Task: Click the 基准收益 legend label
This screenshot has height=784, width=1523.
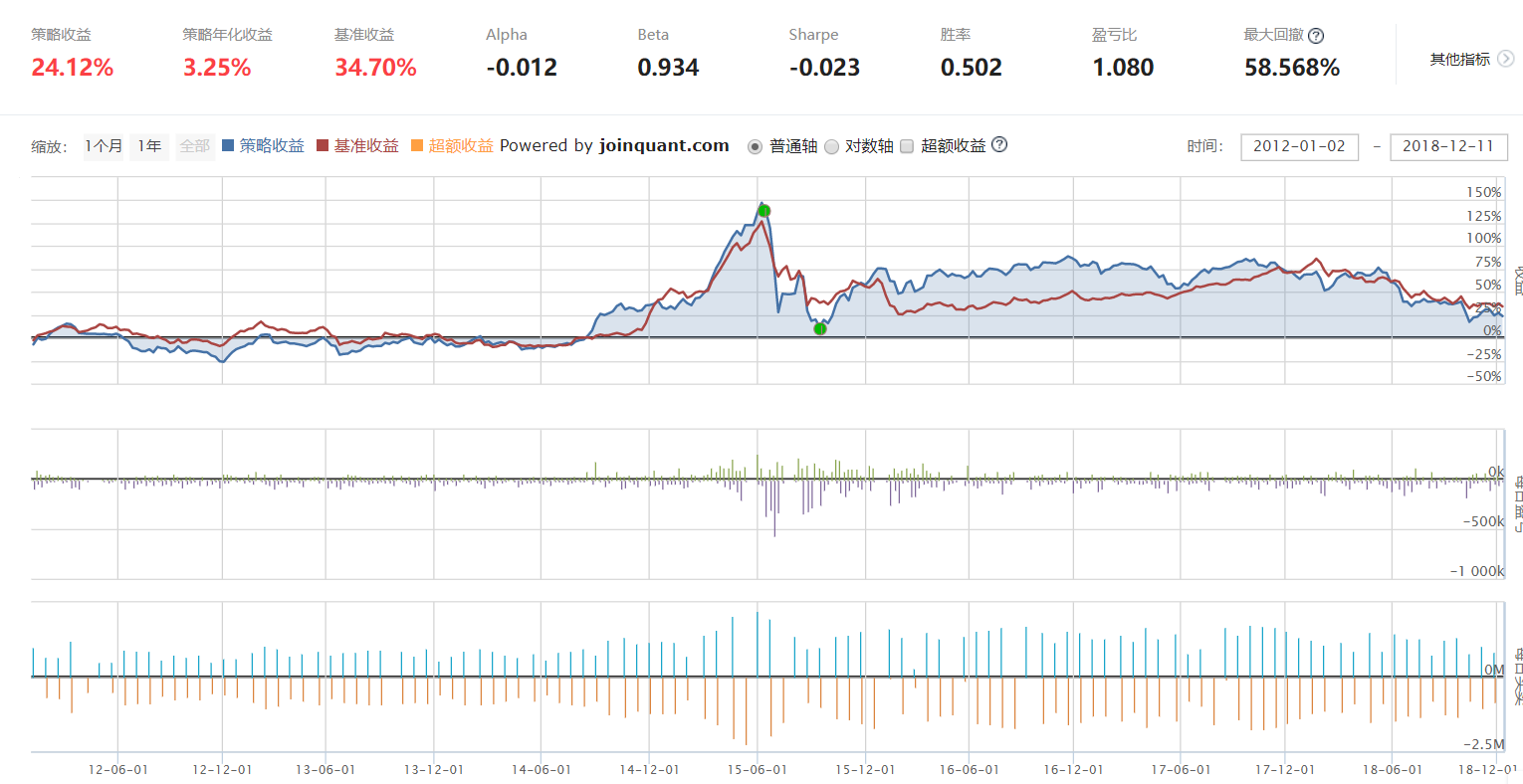Action: [366, 145]
